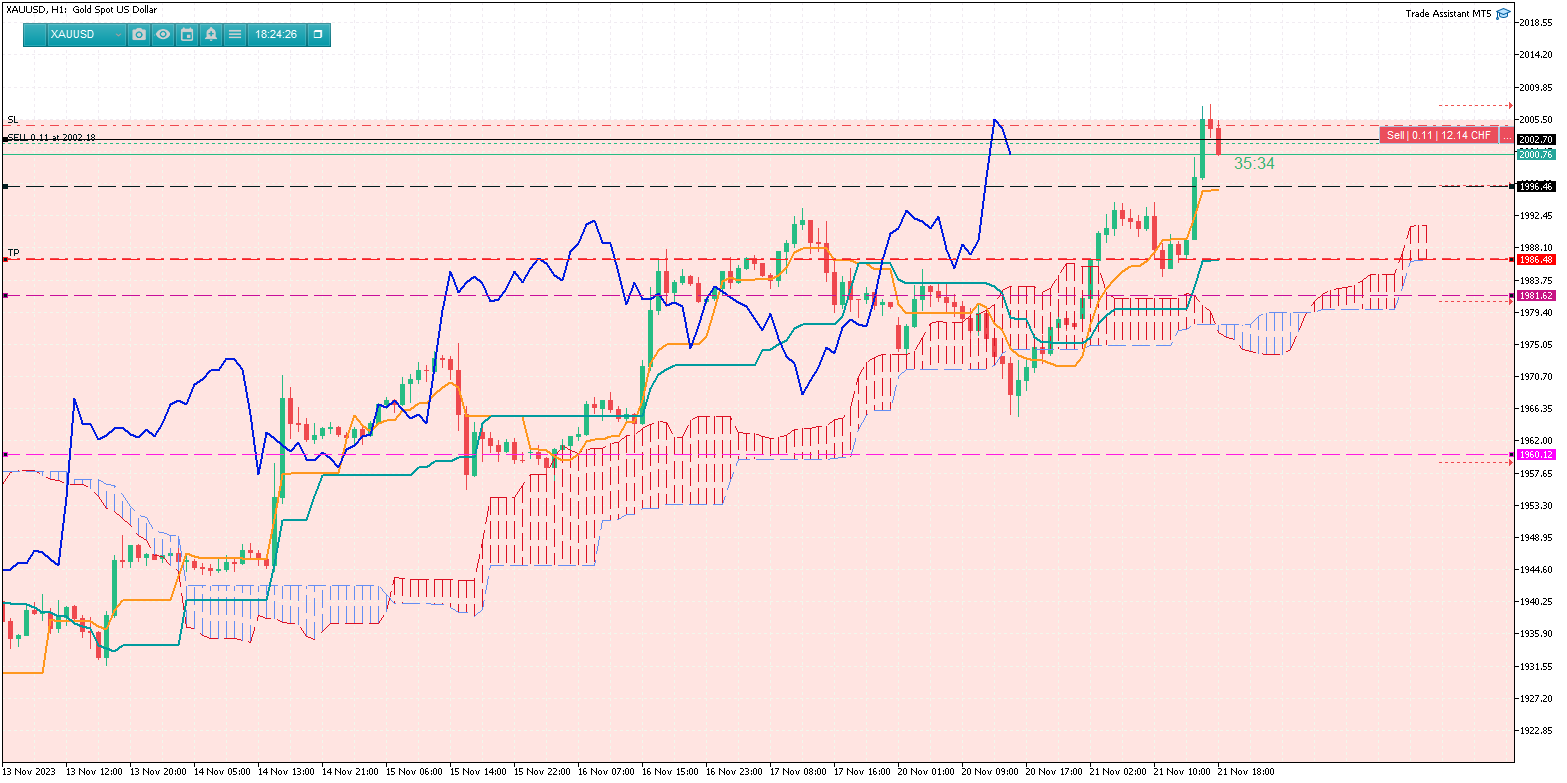This screenshot has width=1567, height=783.
Task: Grab the red TP line's left anchor handle
Action: click(x=5, y=259)
